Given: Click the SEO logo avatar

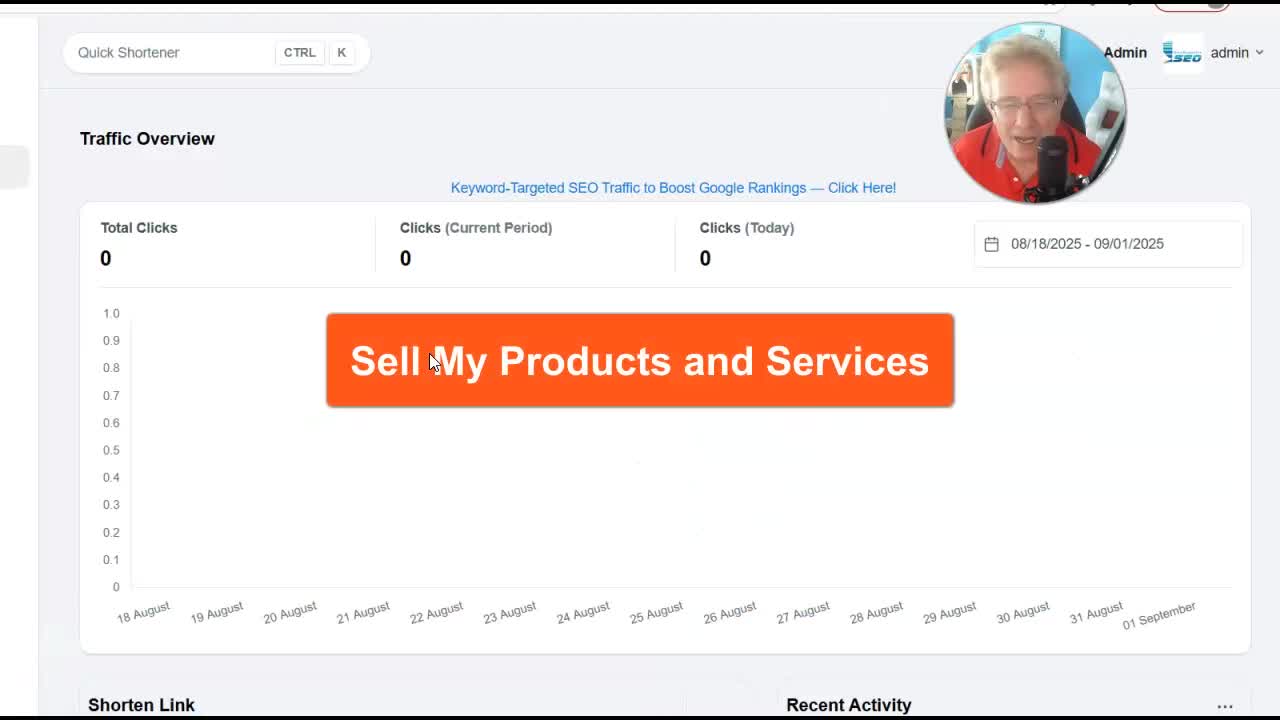Looking at the screenshot, I should [1183, 53].
